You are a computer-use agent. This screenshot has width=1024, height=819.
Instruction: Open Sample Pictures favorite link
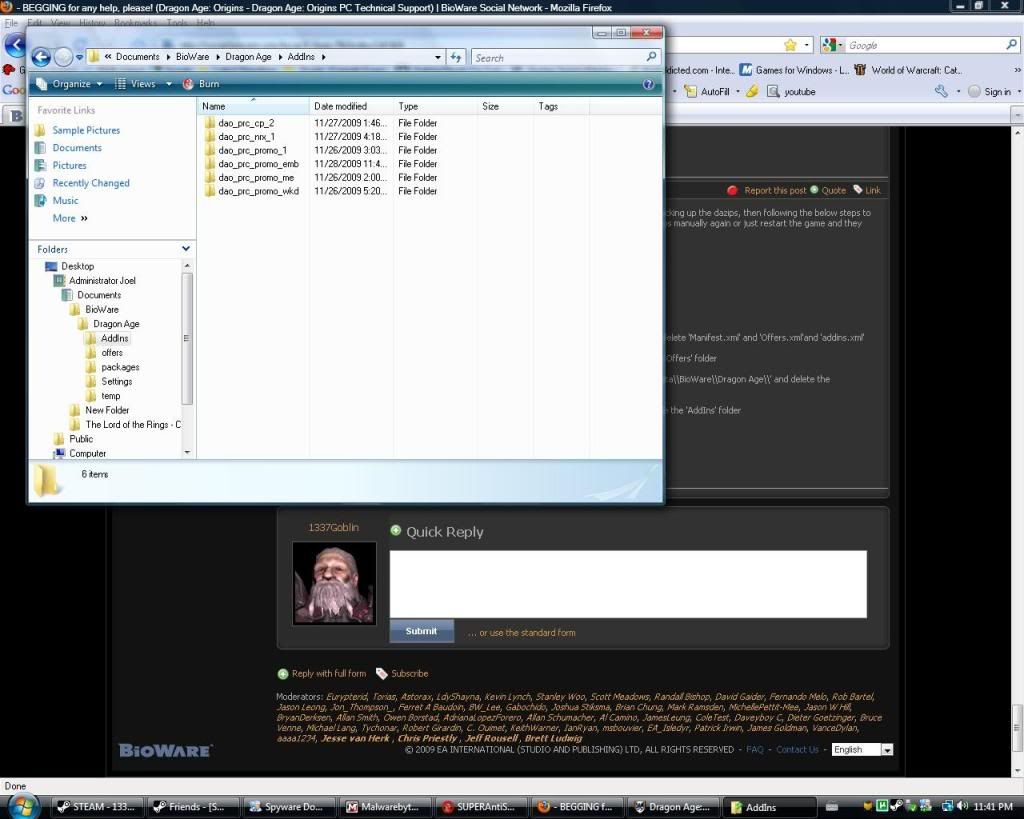tap(86, 130)
